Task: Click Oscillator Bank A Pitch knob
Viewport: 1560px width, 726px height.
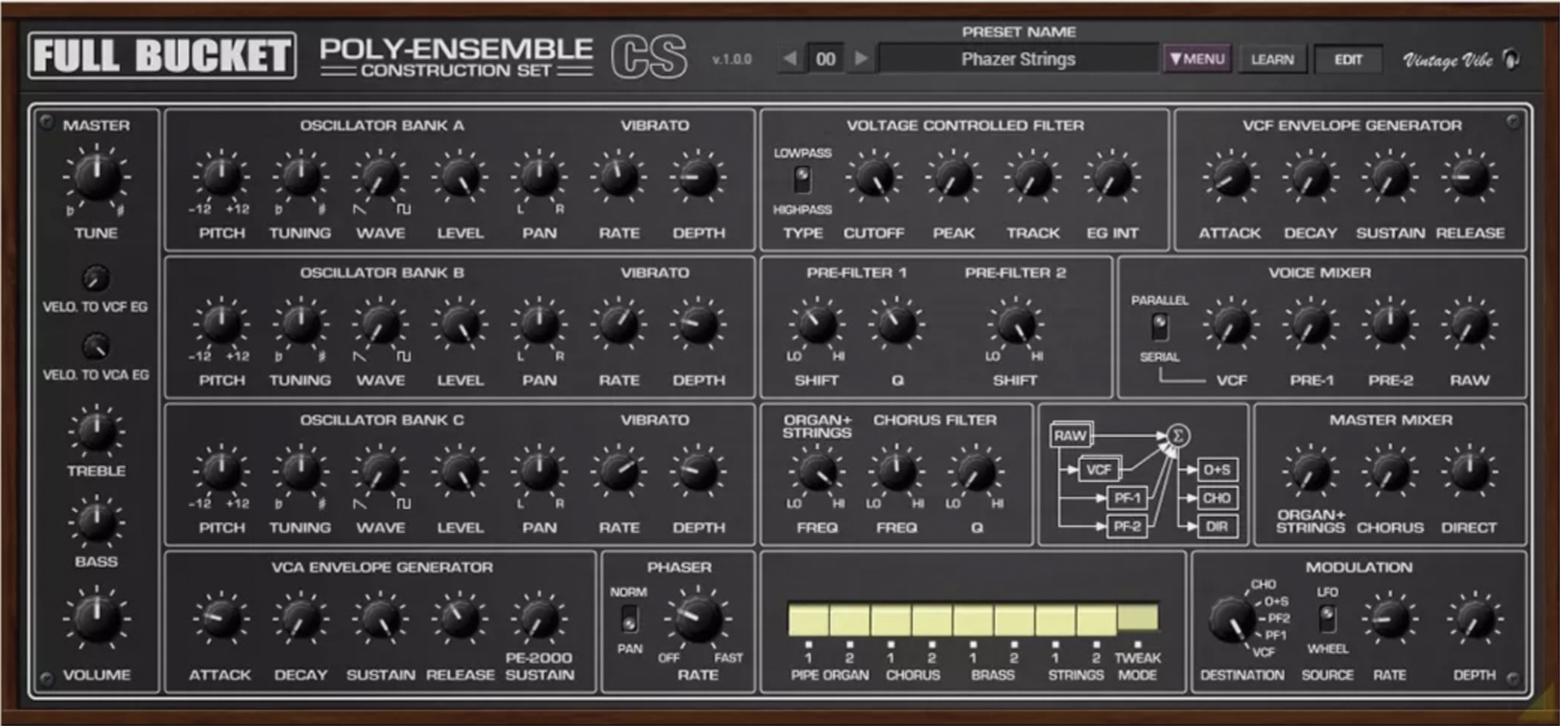Action: (221, 177)
